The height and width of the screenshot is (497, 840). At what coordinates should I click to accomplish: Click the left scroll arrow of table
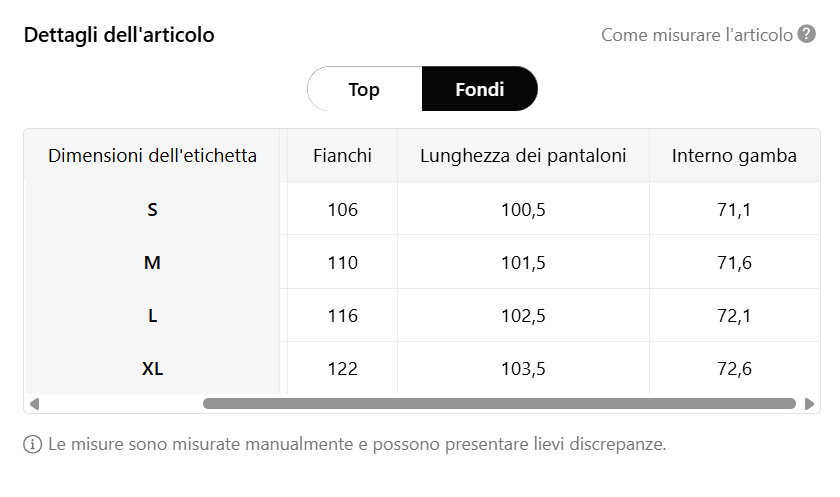(34, 404)
